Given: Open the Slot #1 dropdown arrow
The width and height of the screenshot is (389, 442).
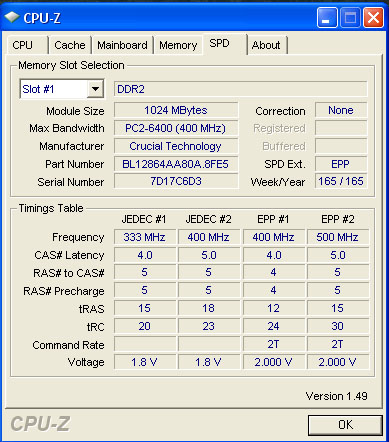Looking at the screenshot, I should (95, 89).
